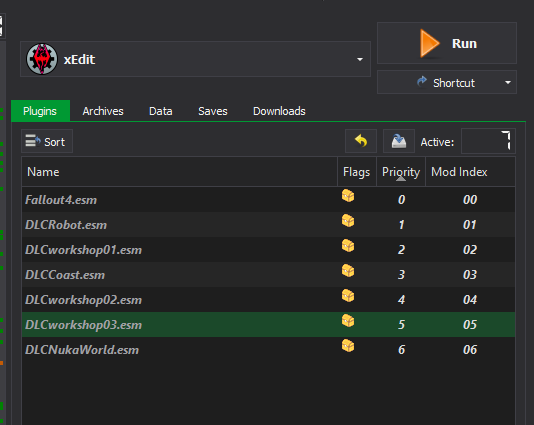Open the Downloads tab
This screenshot has height=425, width=534.
click(x=279, y=111)
